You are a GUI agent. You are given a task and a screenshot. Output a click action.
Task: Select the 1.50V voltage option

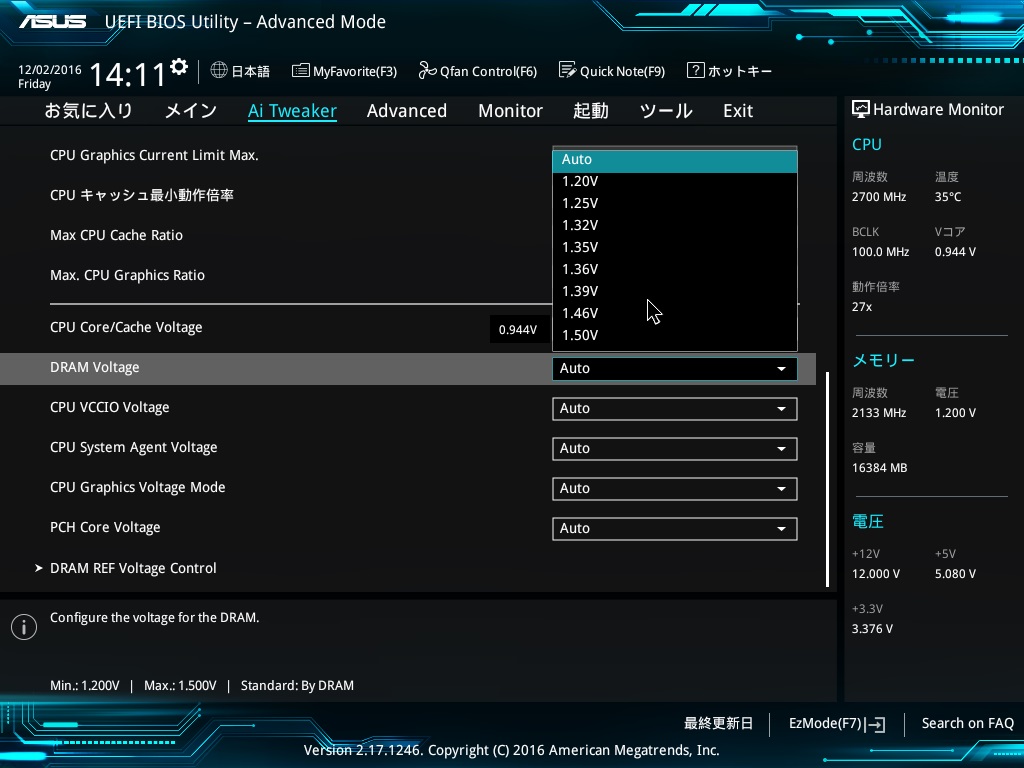[x=675, y=336]
